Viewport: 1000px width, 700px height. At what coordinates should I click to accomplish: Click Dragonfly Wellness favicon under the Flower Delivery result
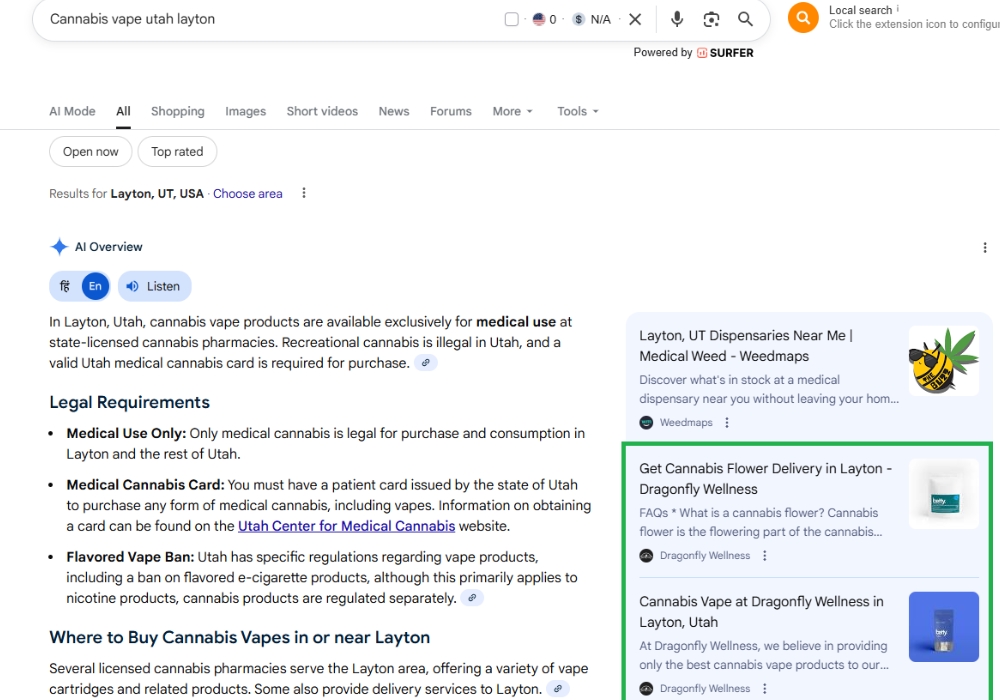646,555
